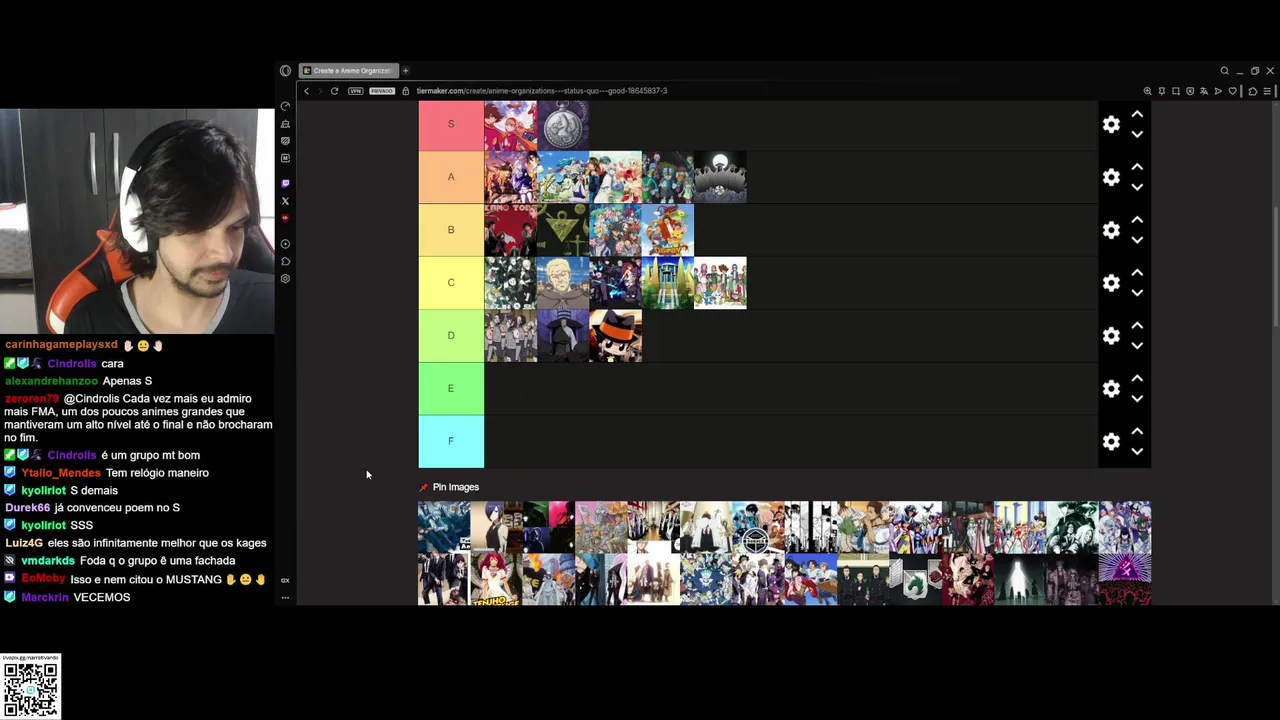Open translate page icon in toolbar
The width and height of the screenshot is (1280, 720).
click(x=1204, y=91)
